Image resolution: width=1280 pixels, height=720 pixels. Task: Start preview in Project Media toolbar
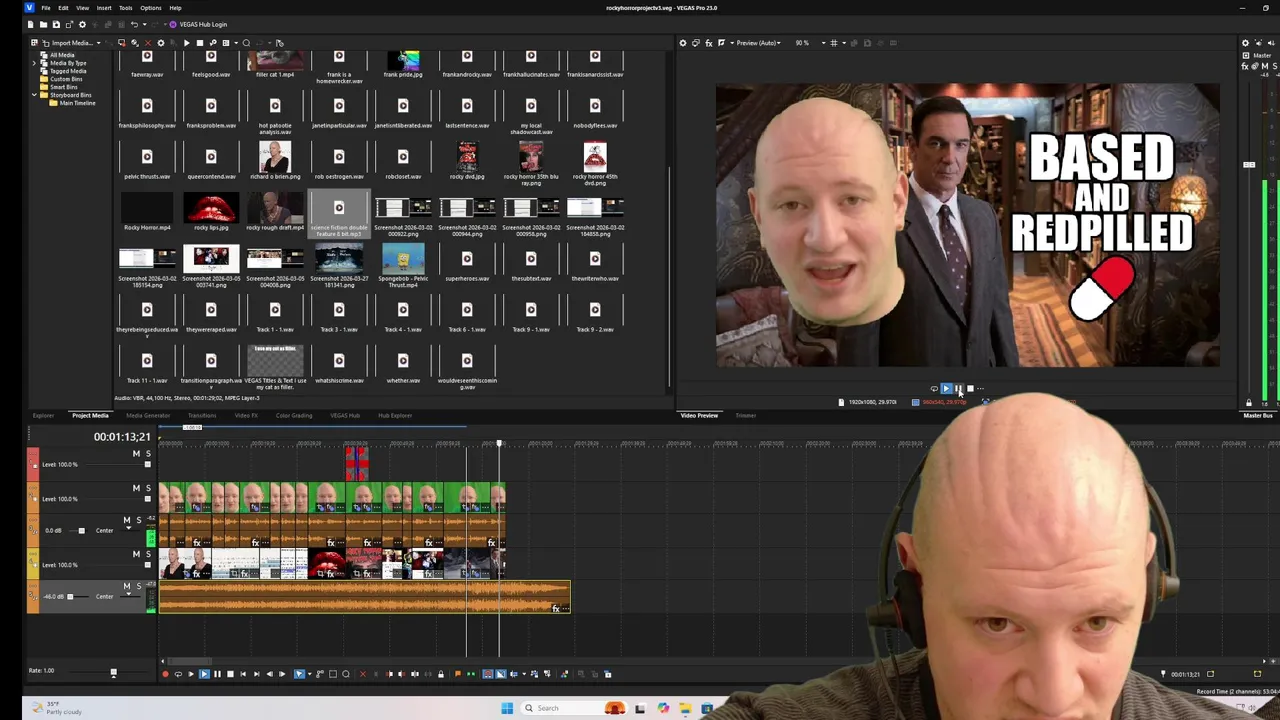[x=186, y=43]
